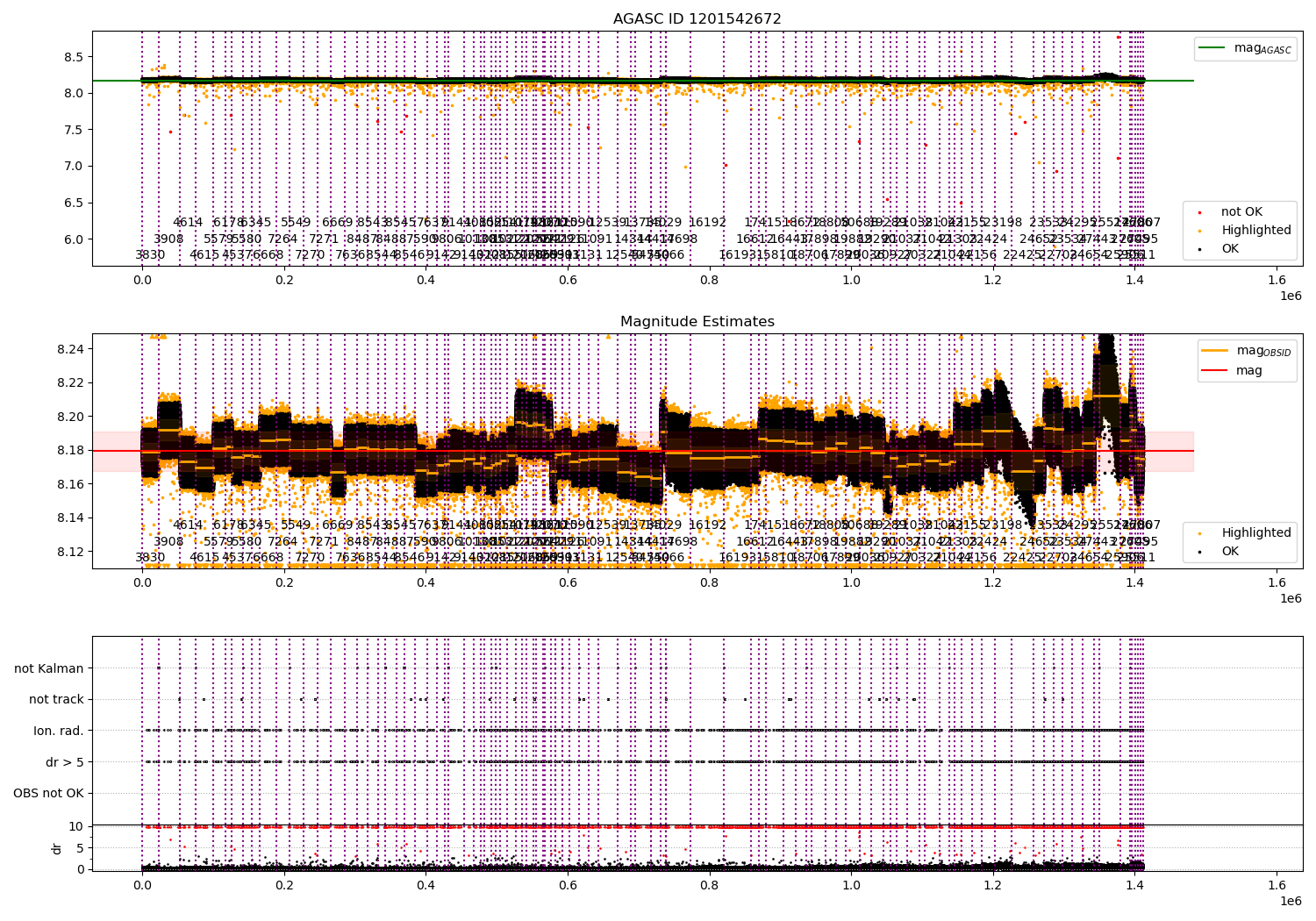The width and height of the screenshot is (1316, 921).
Task: Click the 1.6 x-axis tick under the top plot
Action: [1277, 281]
